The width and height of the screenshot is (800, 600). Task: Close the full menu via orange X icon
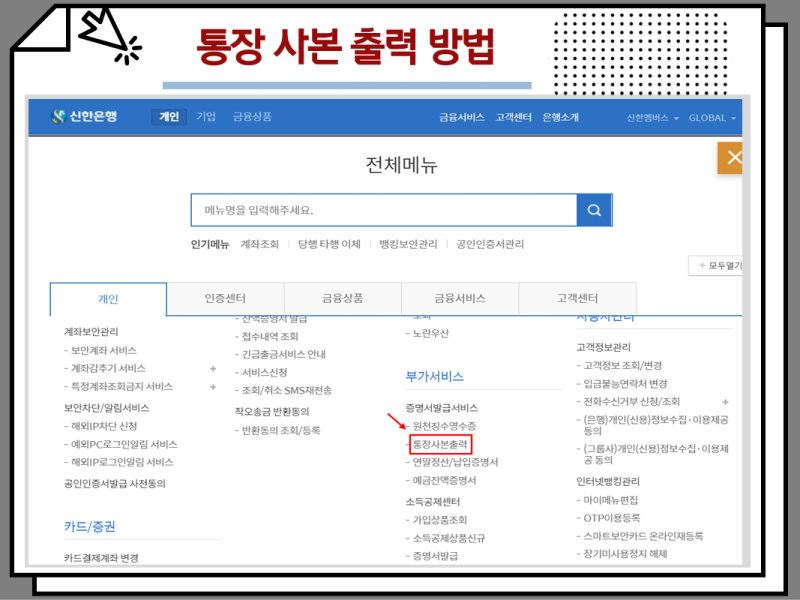[734, 158]
